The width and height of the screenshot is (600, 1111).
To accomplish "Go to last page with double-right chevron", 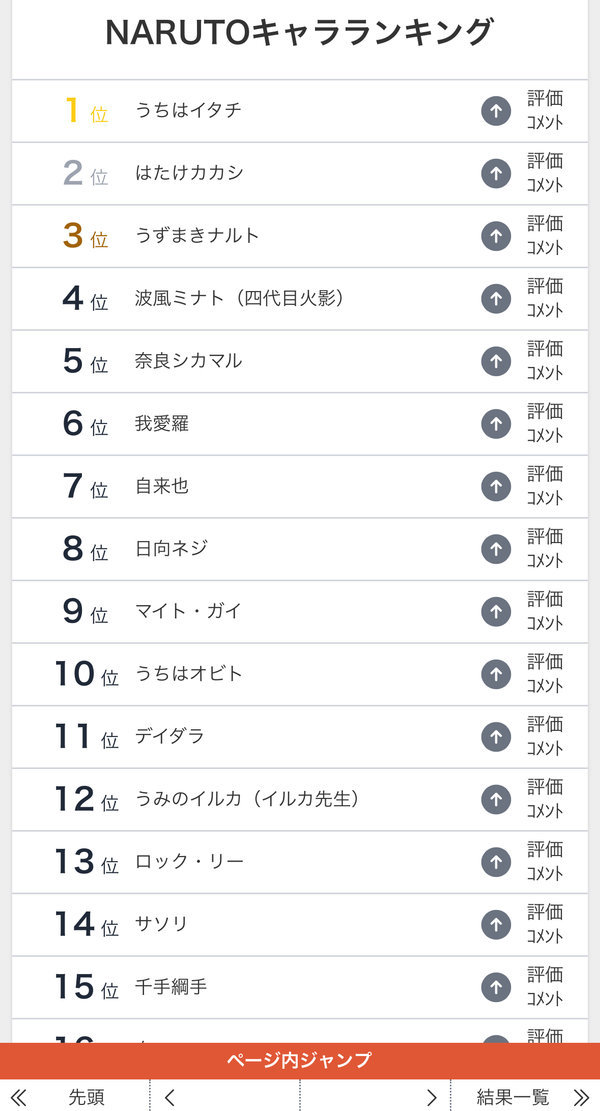I will [x=581, y=1098].
